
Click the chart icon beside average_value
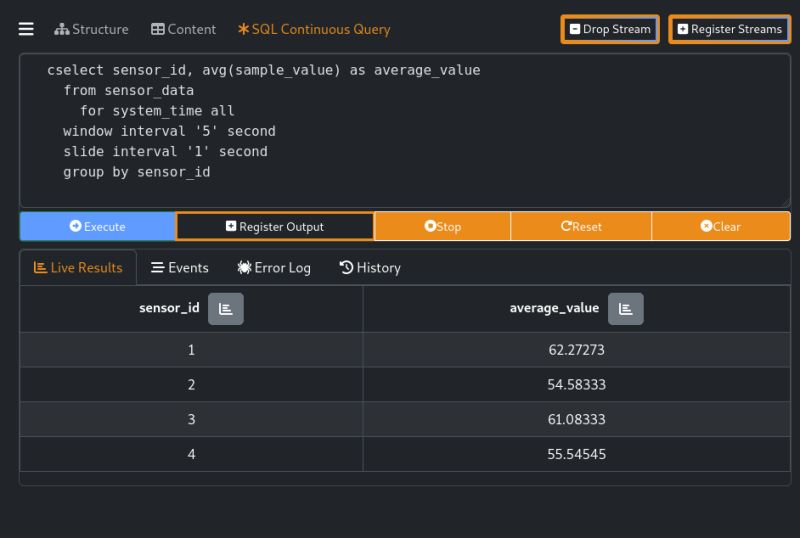pyautogui.click(x=626, y=309)
